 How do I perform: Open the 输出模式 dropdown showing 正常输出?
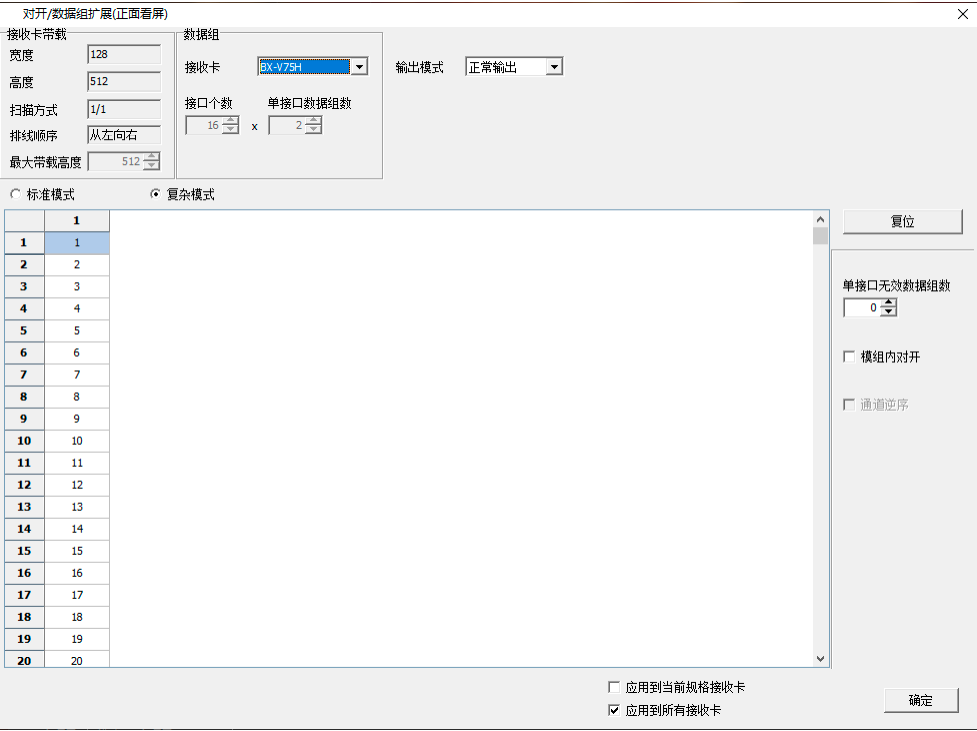coord(552,66)
